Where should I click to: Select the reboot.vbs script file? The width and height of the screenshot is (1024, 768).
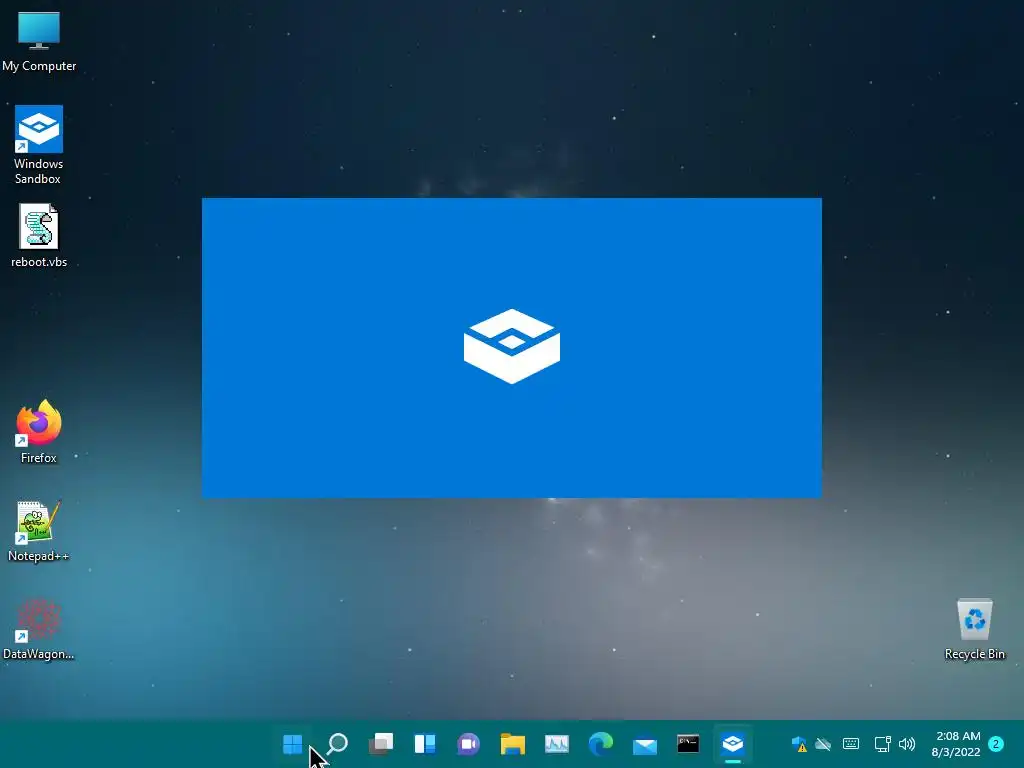point(39,236)
